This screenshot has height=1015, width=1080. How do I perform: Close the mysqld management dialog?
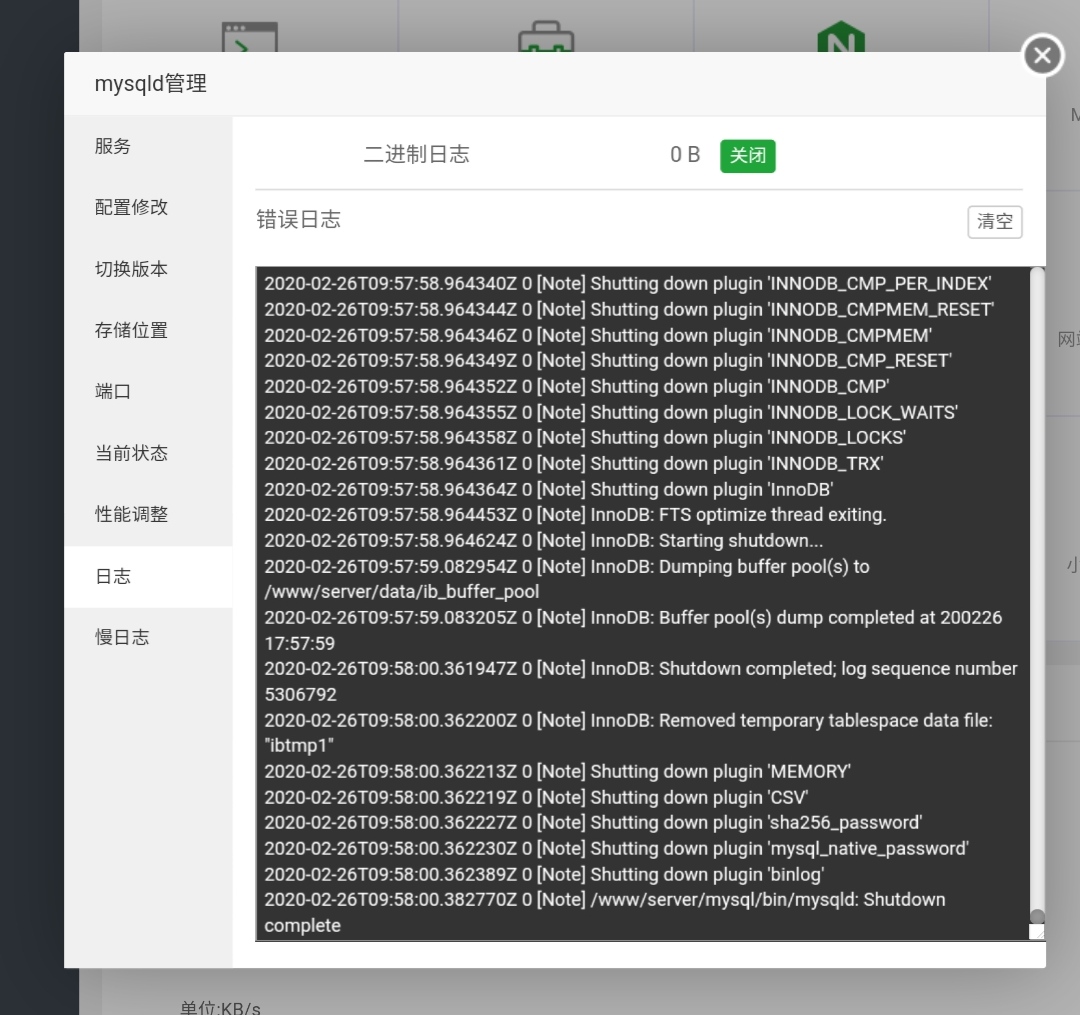(1042, 55)
